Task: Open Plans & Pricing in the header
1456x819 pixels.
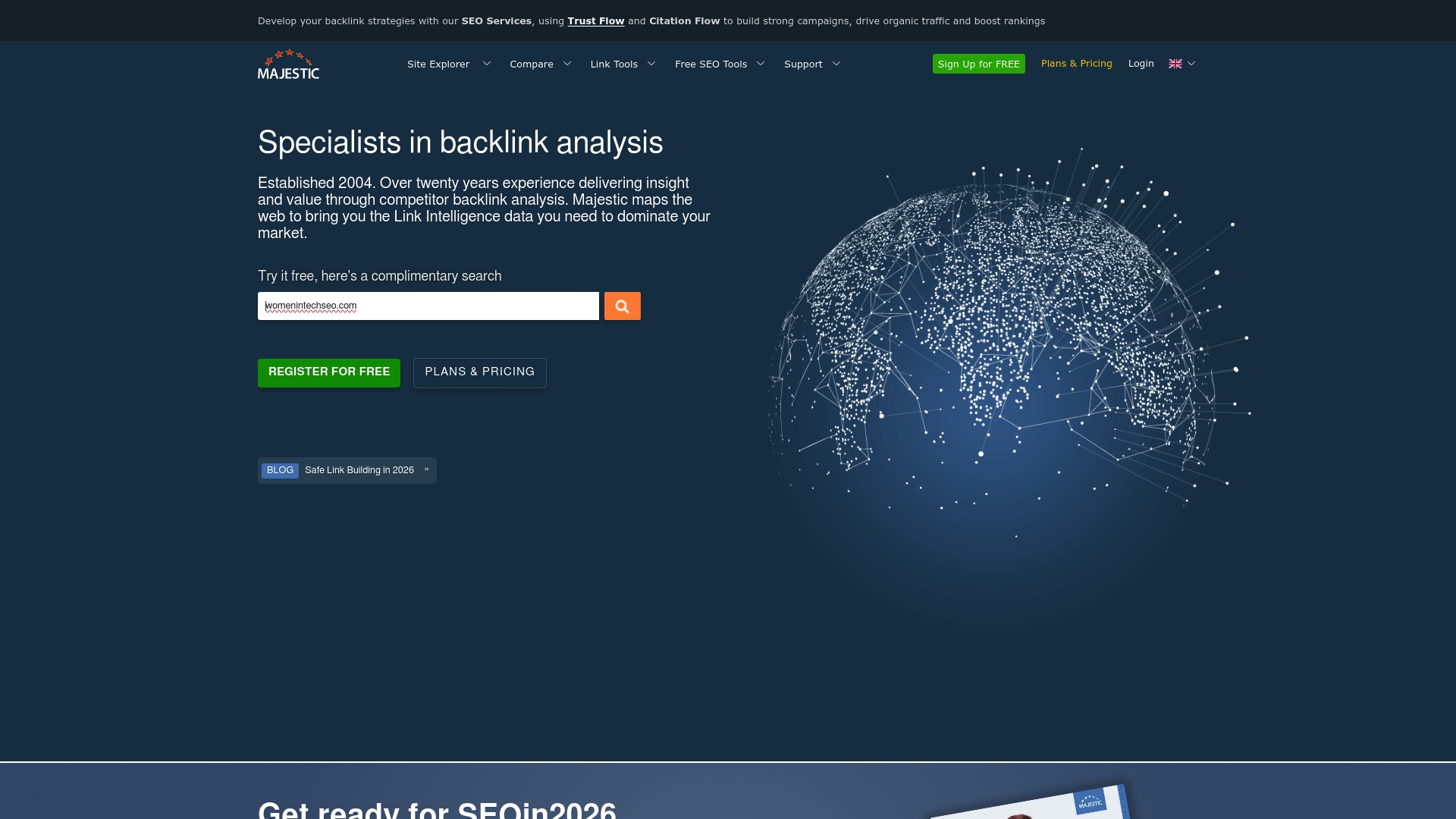Action: [1076, 64]
